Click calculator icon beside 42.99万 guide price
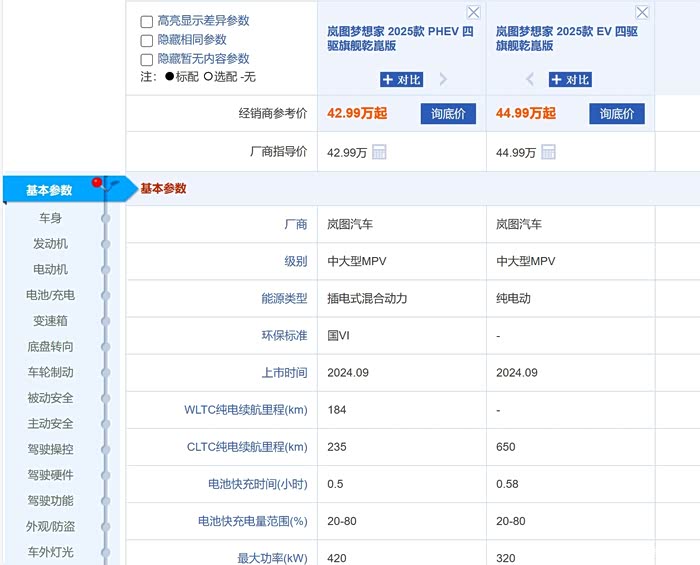 tap(380, 152)
